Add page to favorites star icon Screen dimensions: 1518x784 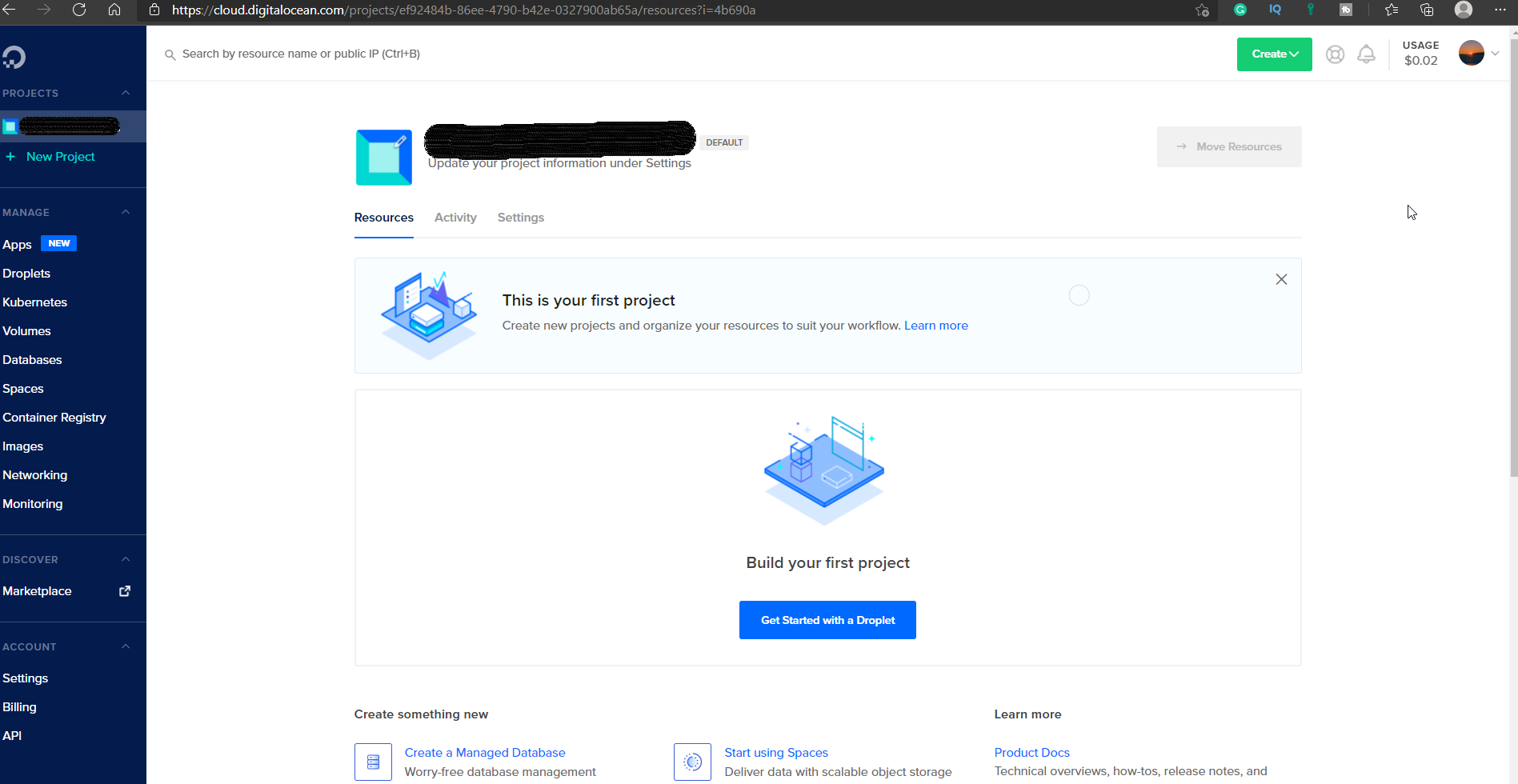tap(1202, 10)
